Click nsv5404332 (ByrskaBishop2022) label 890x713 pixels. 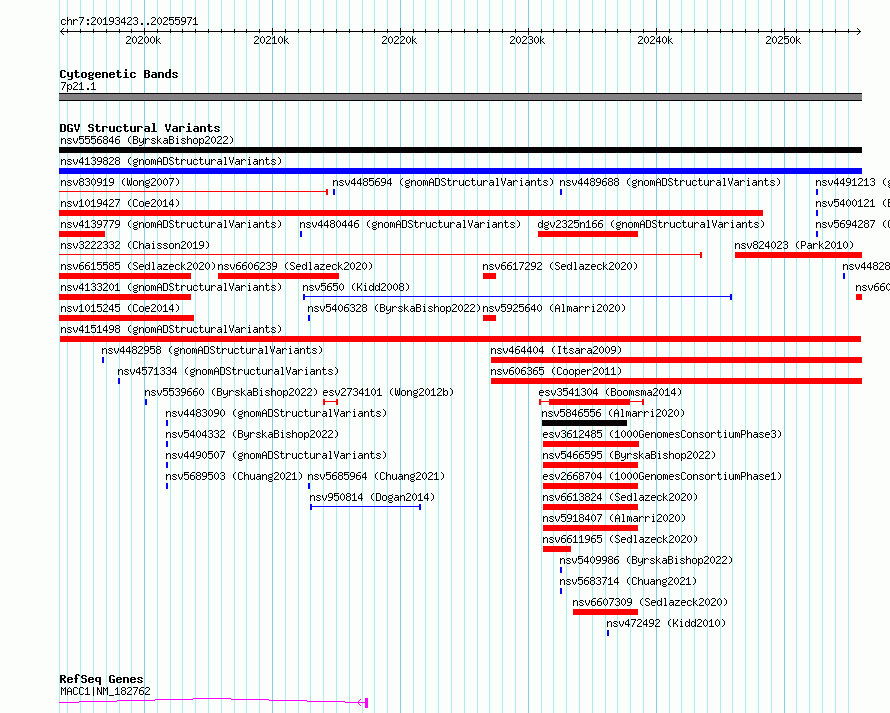[x=252, y=434]
